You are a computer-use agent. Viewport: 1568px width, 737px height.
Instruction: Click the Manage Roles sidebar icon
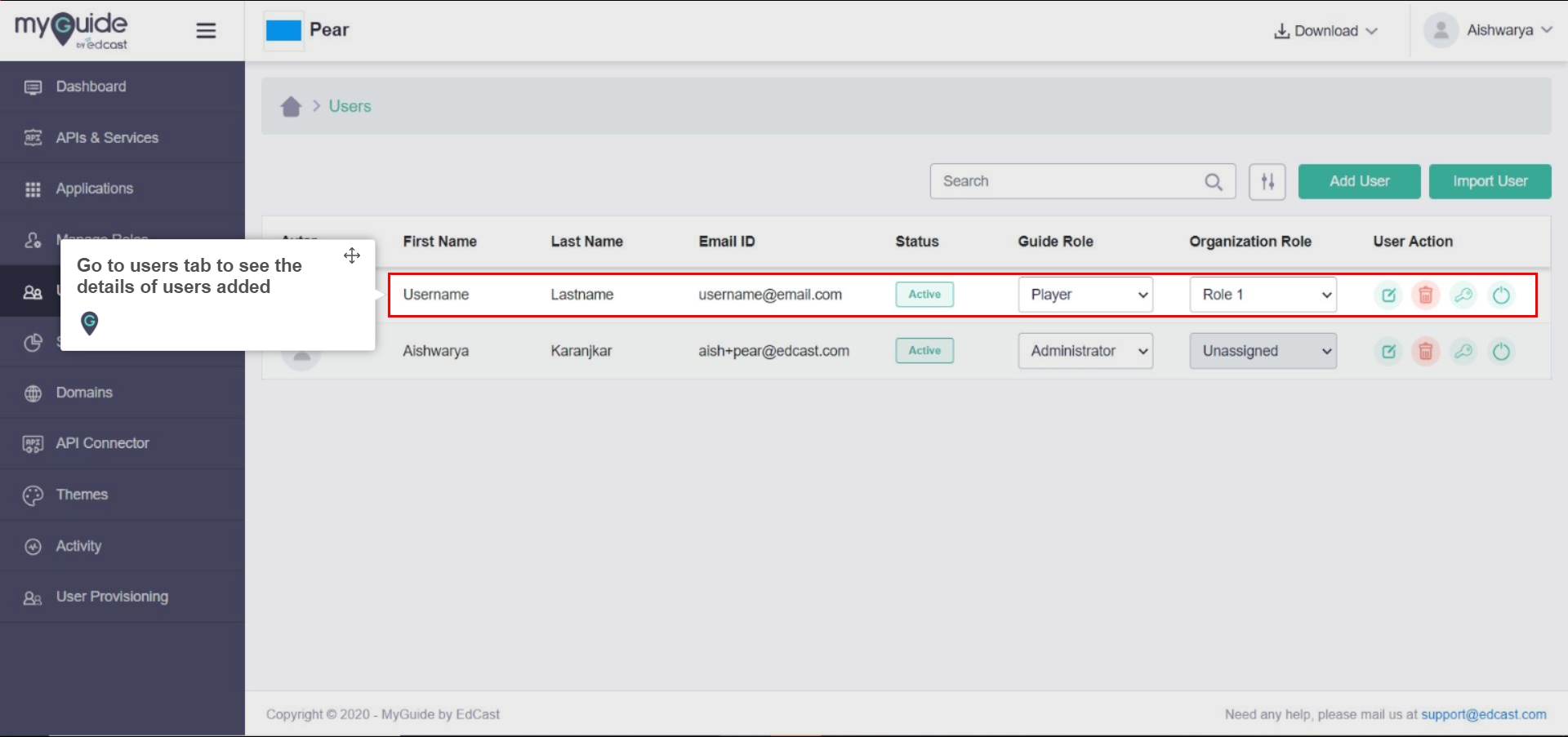(33, 240)
